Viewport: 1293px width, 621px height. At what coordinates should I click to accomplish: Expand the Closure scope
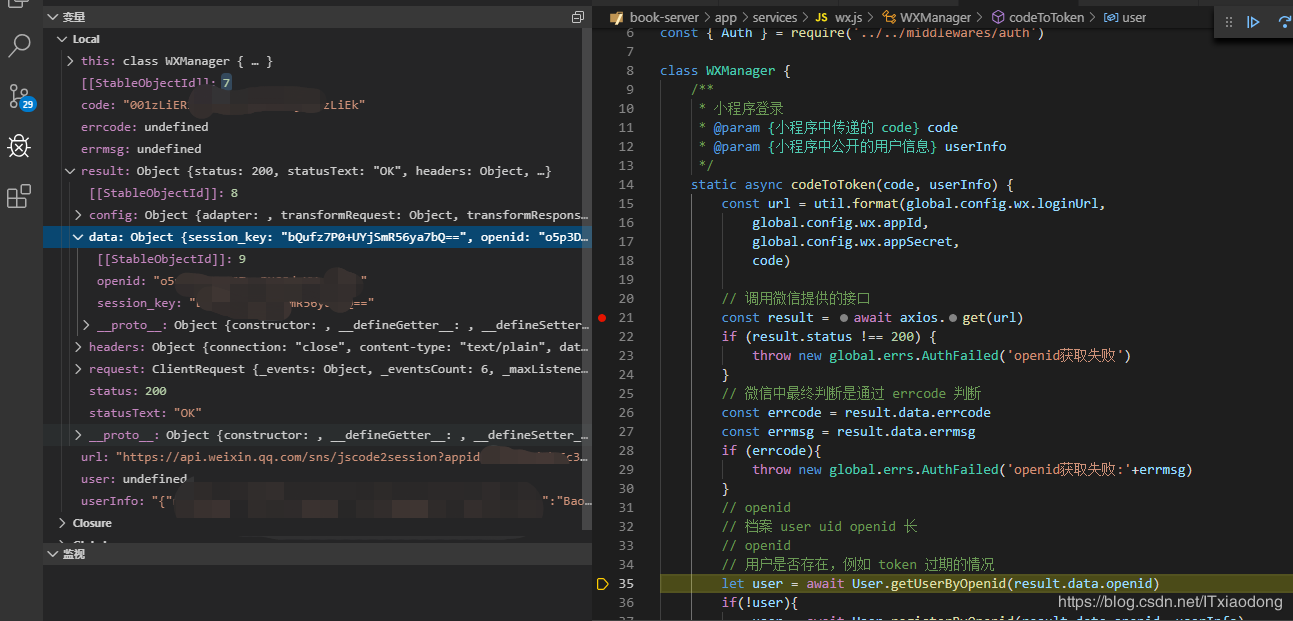point(64,523)
